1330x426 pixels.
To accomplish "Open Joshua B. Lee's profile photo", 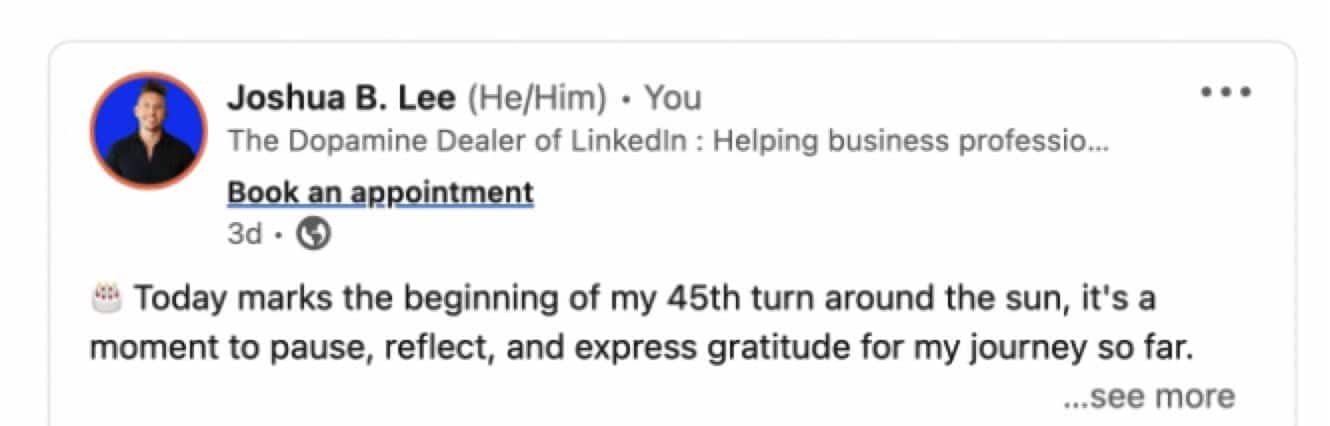I will (149, 130).
